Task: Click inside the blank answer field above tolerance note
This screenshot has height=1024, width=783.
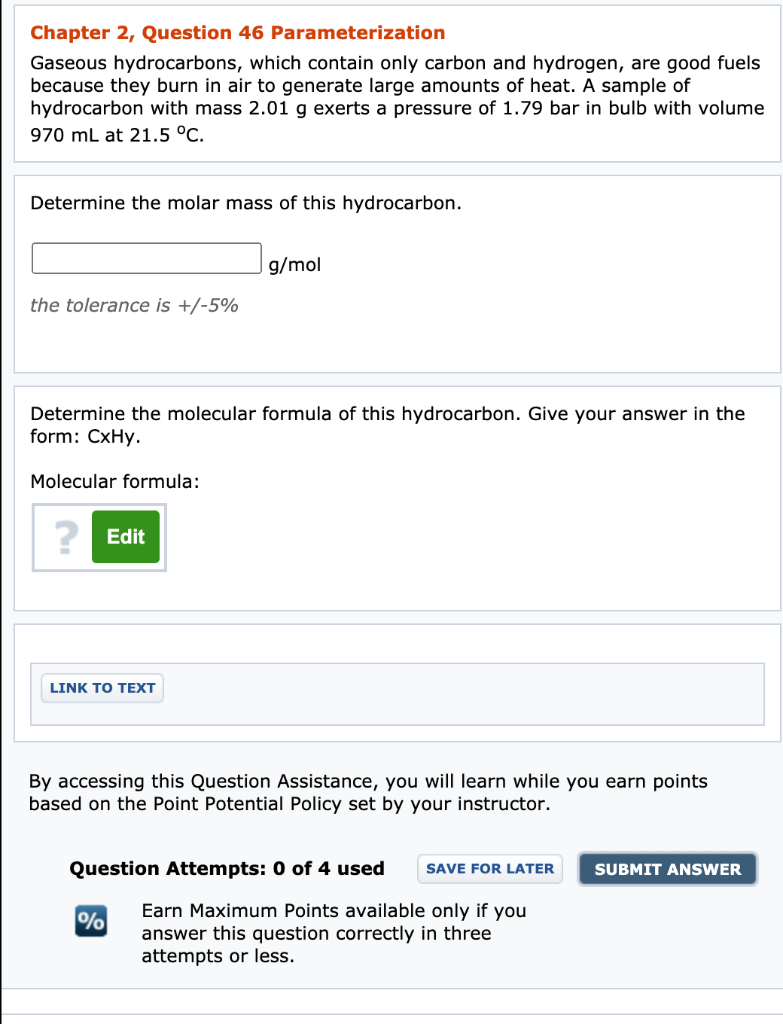Action: click(x=146, y=258)
